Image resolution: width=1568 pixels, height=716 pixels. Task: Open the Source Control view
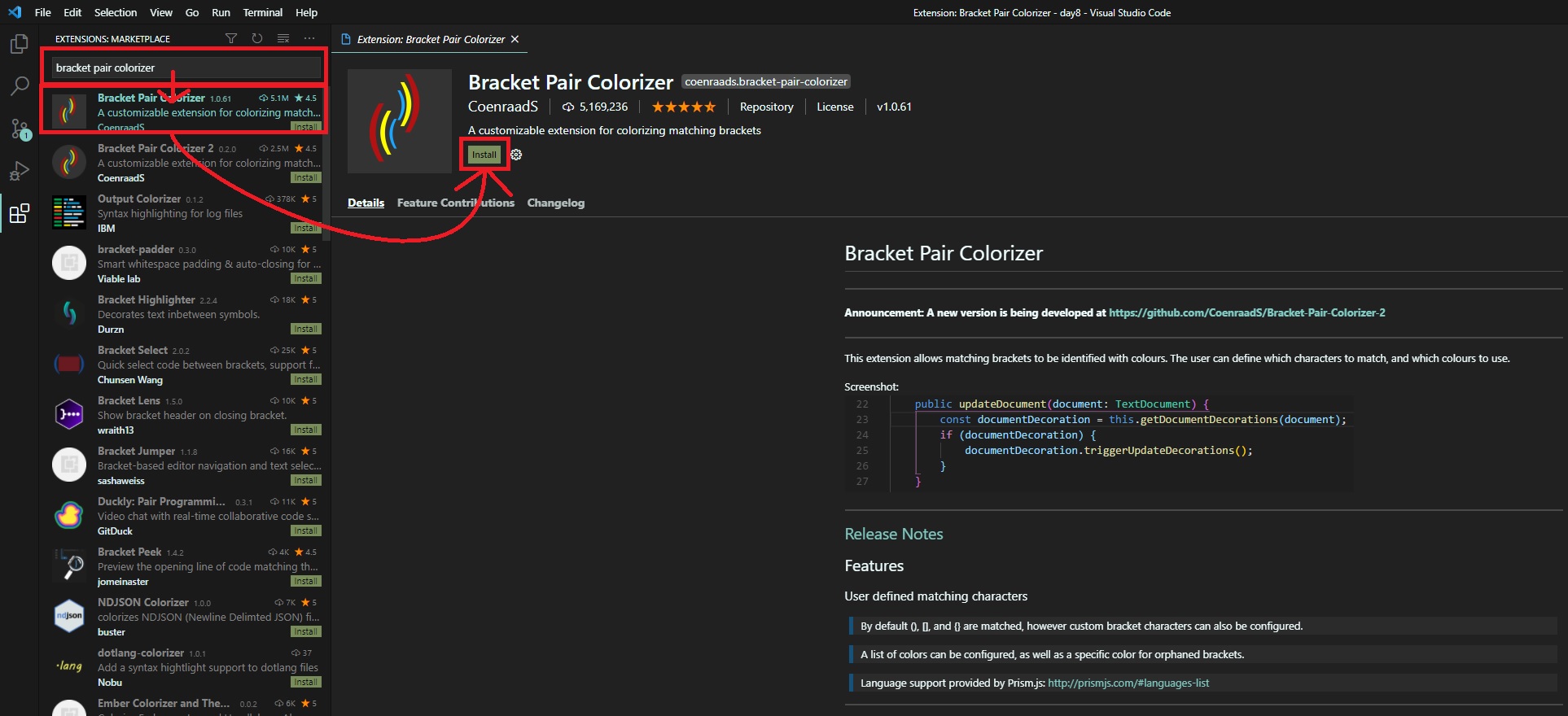(20, 129)
